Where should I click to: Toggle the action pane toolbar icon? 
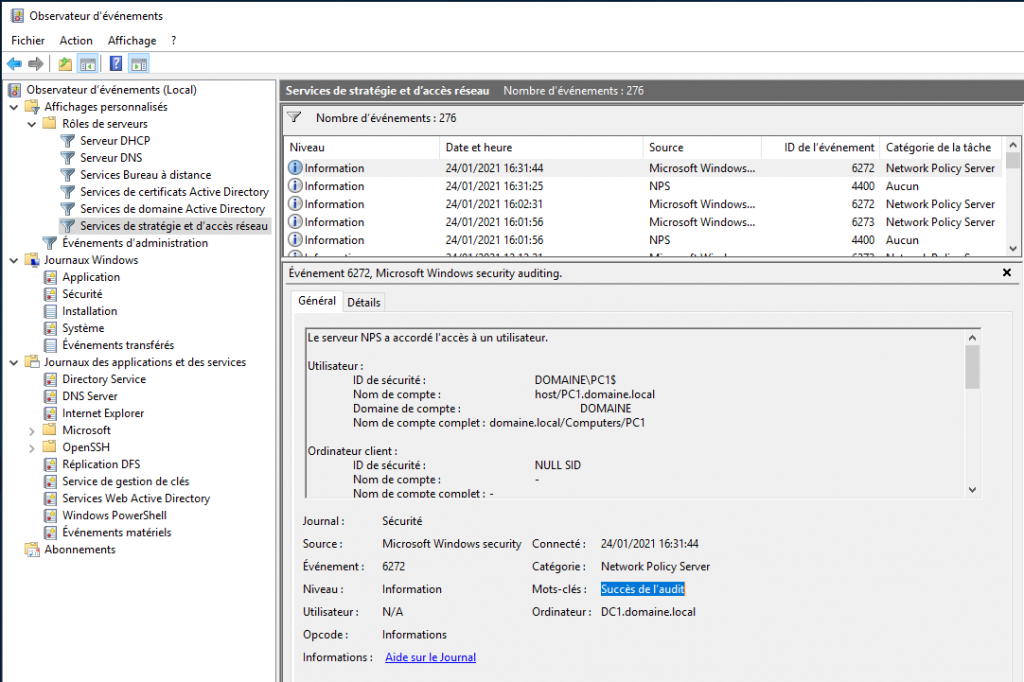point(139,63)
